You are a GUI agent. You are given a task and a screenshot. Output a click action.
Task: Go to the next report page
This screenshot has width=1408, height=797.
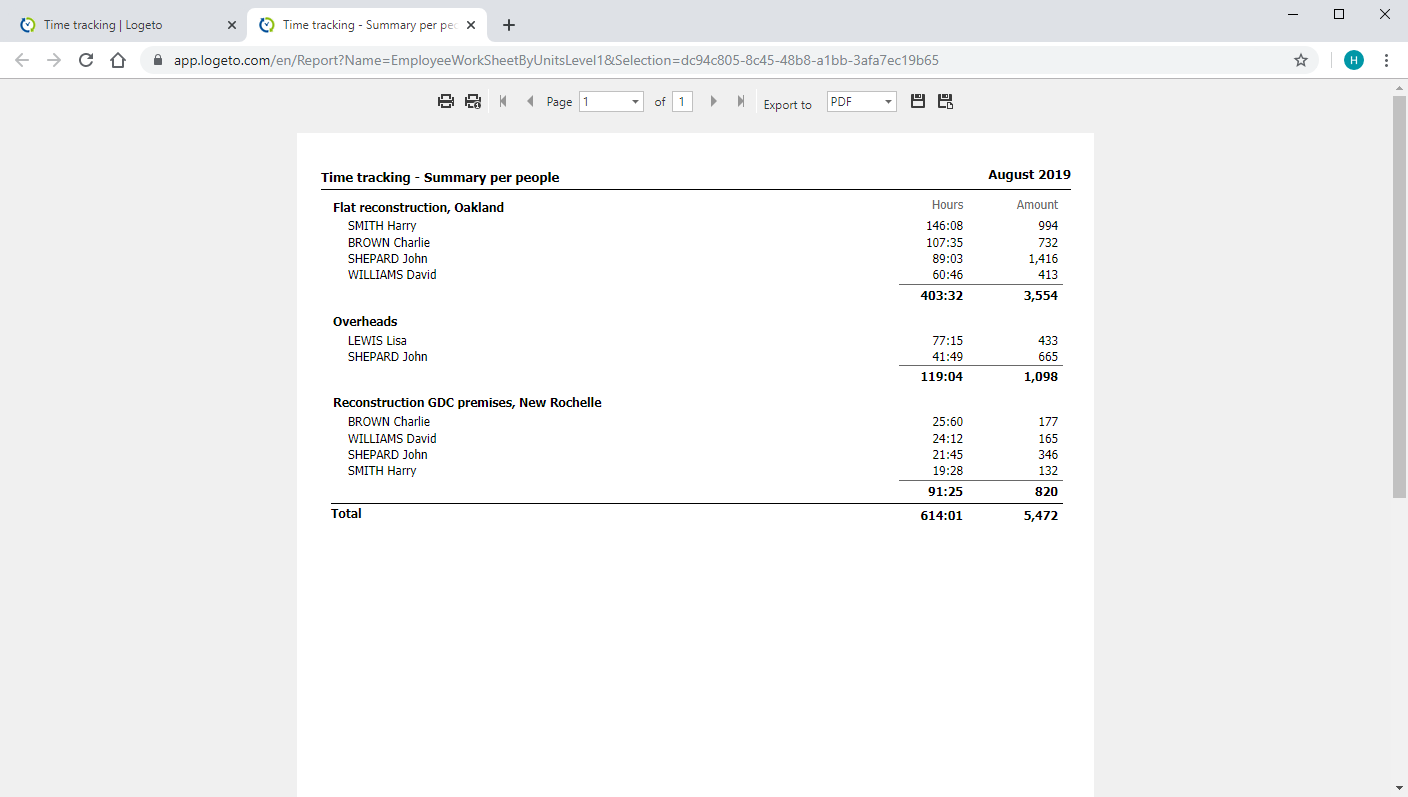(x=713, y=101)
